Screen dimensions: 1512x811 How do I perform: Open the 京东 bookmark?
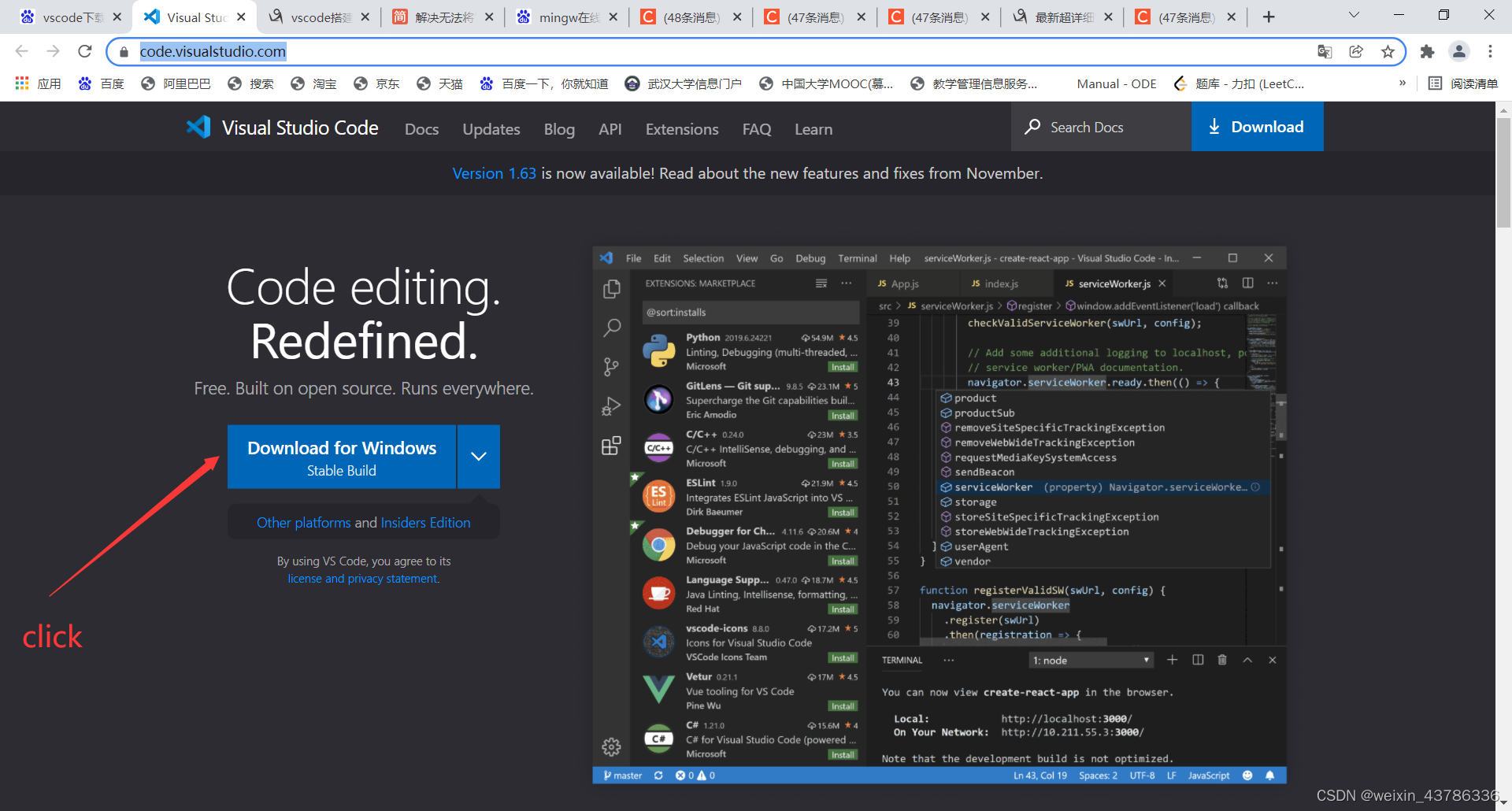click(376, 83)
